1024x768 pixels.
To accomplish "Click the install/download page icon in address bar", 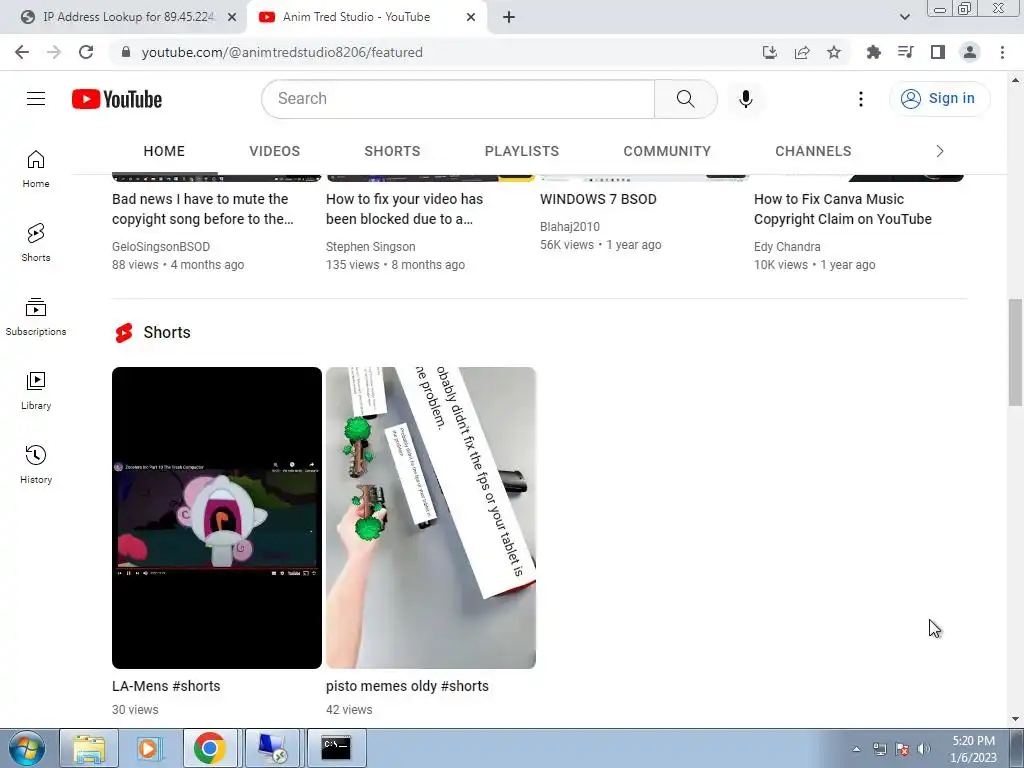I will (x=770, y=52).
